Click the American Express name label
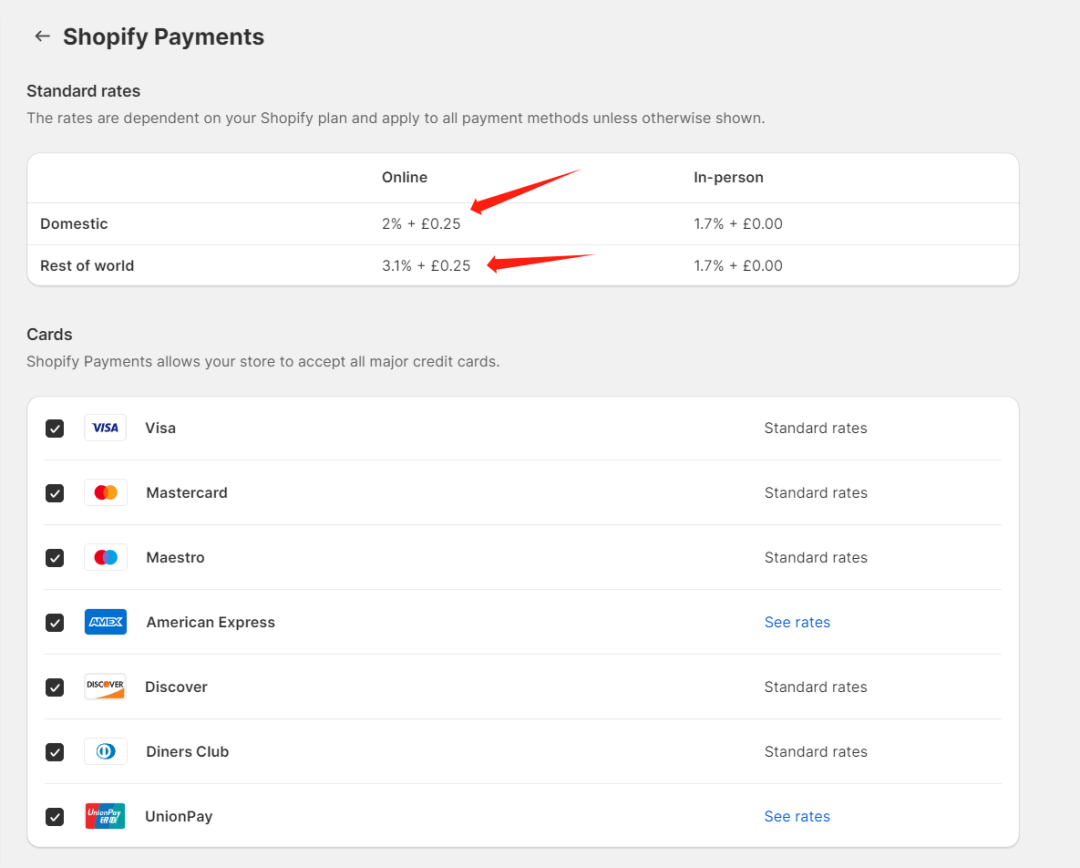 point(210,622)
